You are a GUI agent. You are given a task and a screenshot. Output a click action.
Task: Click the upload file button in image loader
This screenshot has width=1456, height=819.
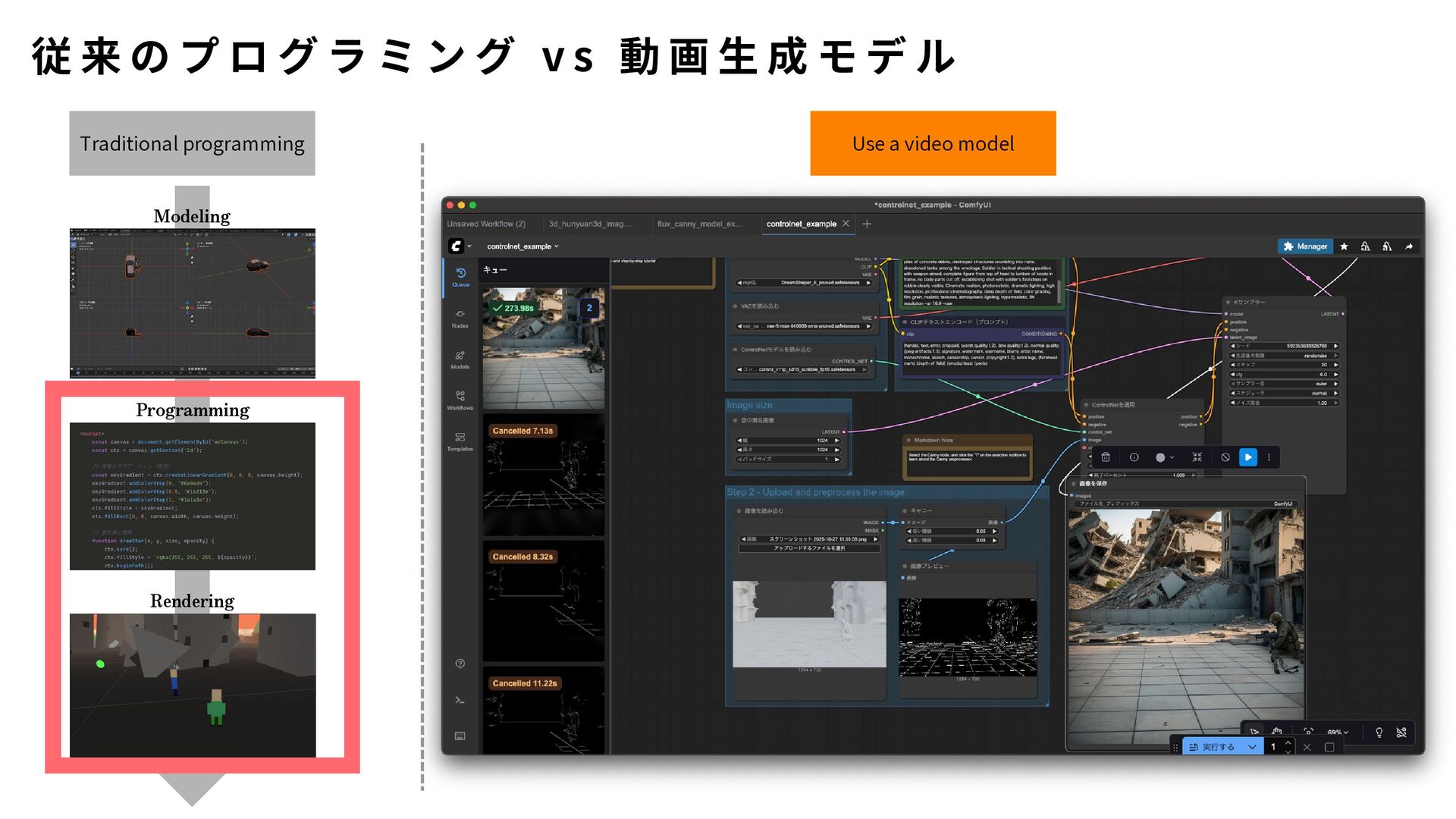click(809, 548)
